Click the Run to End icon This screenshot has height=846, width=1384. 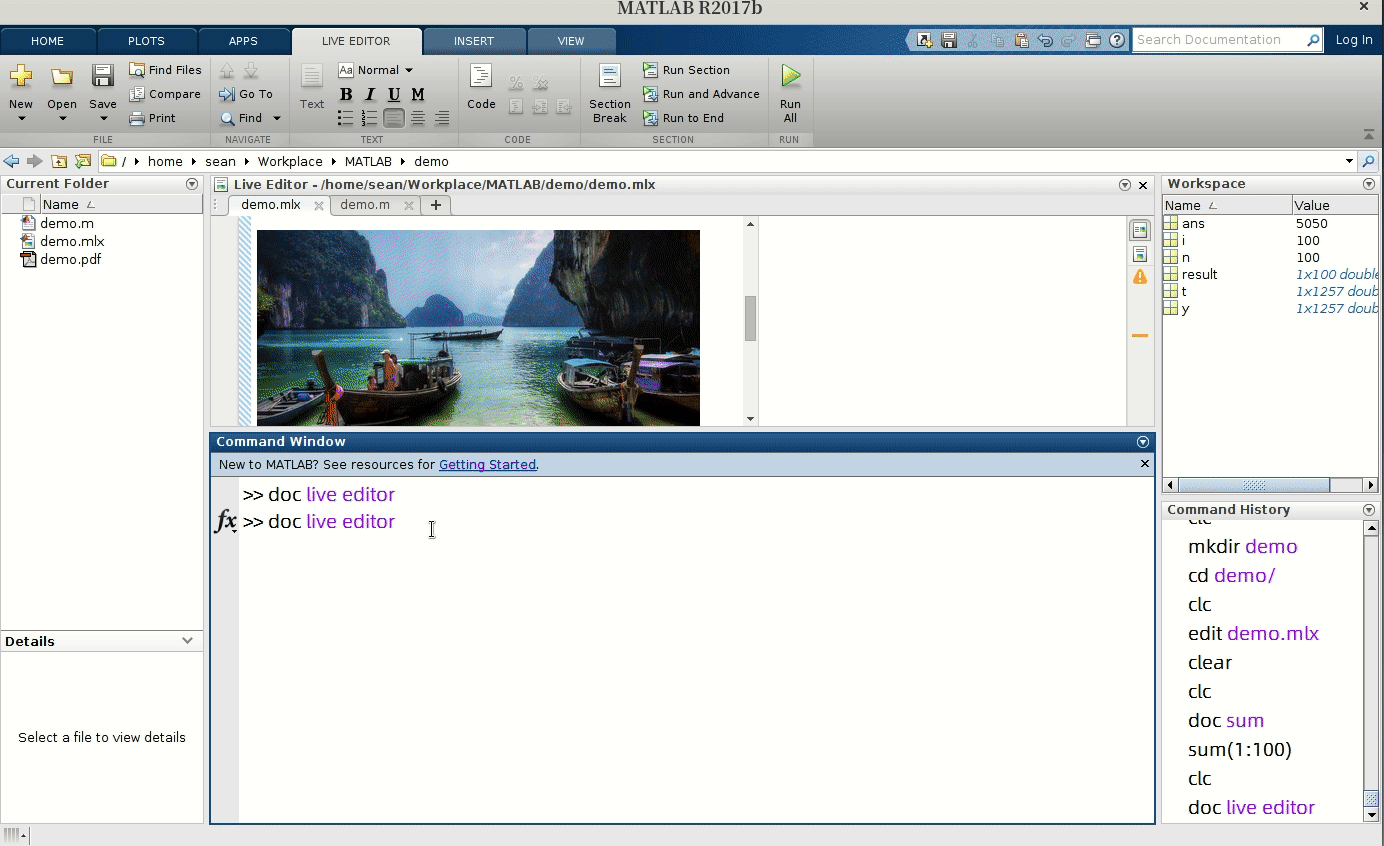651,118
